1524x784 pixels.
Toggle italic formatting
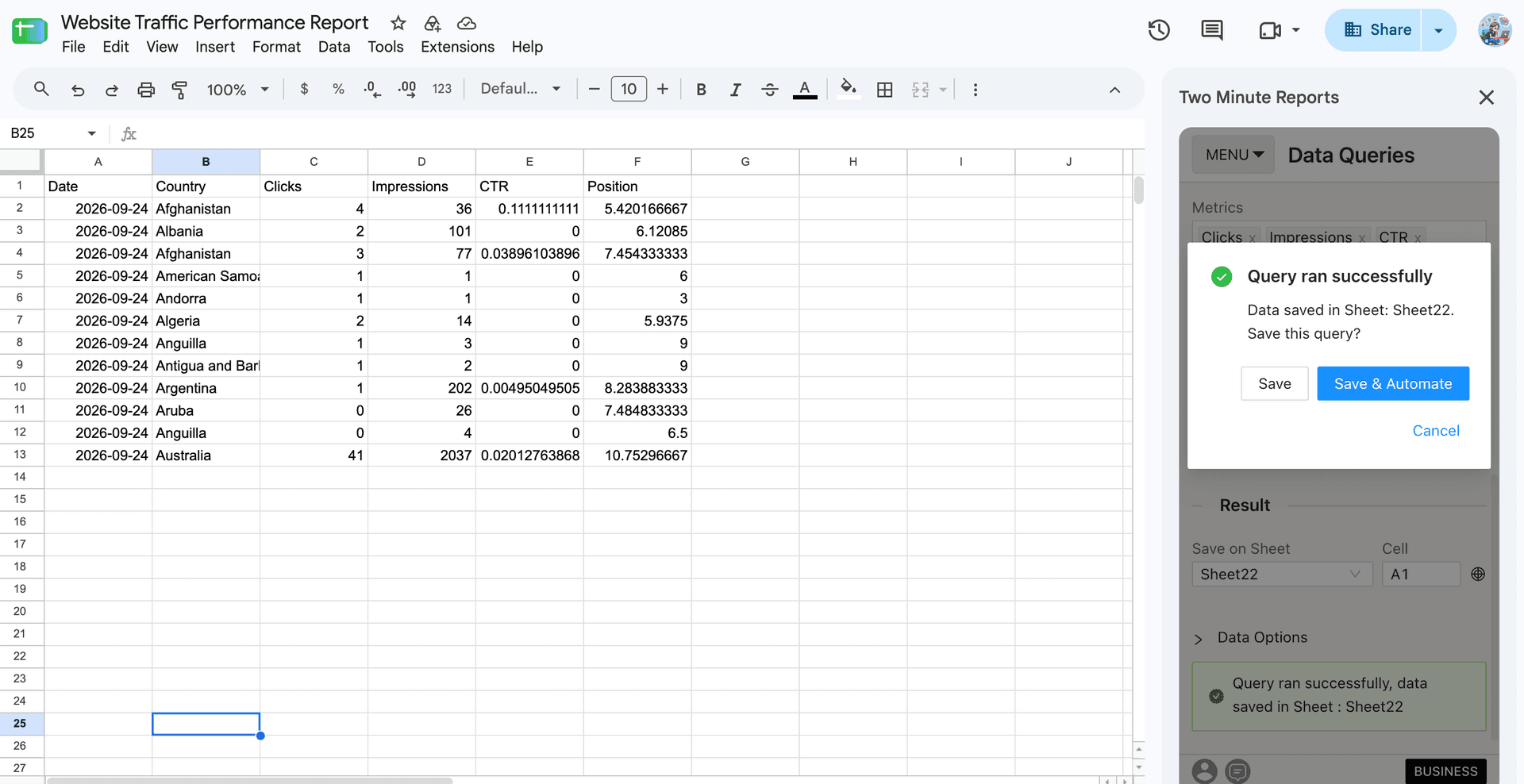click(x=735, y=90)
